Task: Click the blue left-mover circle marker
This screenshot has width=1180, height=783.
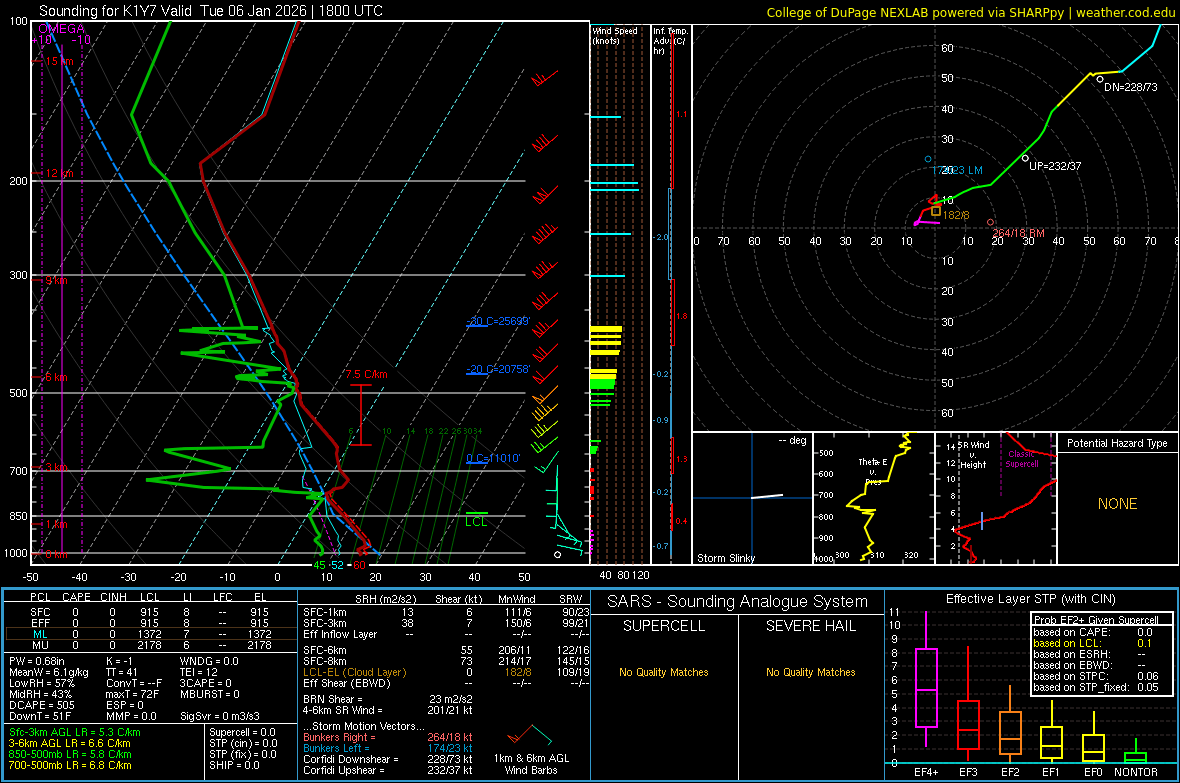Action: (928, 159)
